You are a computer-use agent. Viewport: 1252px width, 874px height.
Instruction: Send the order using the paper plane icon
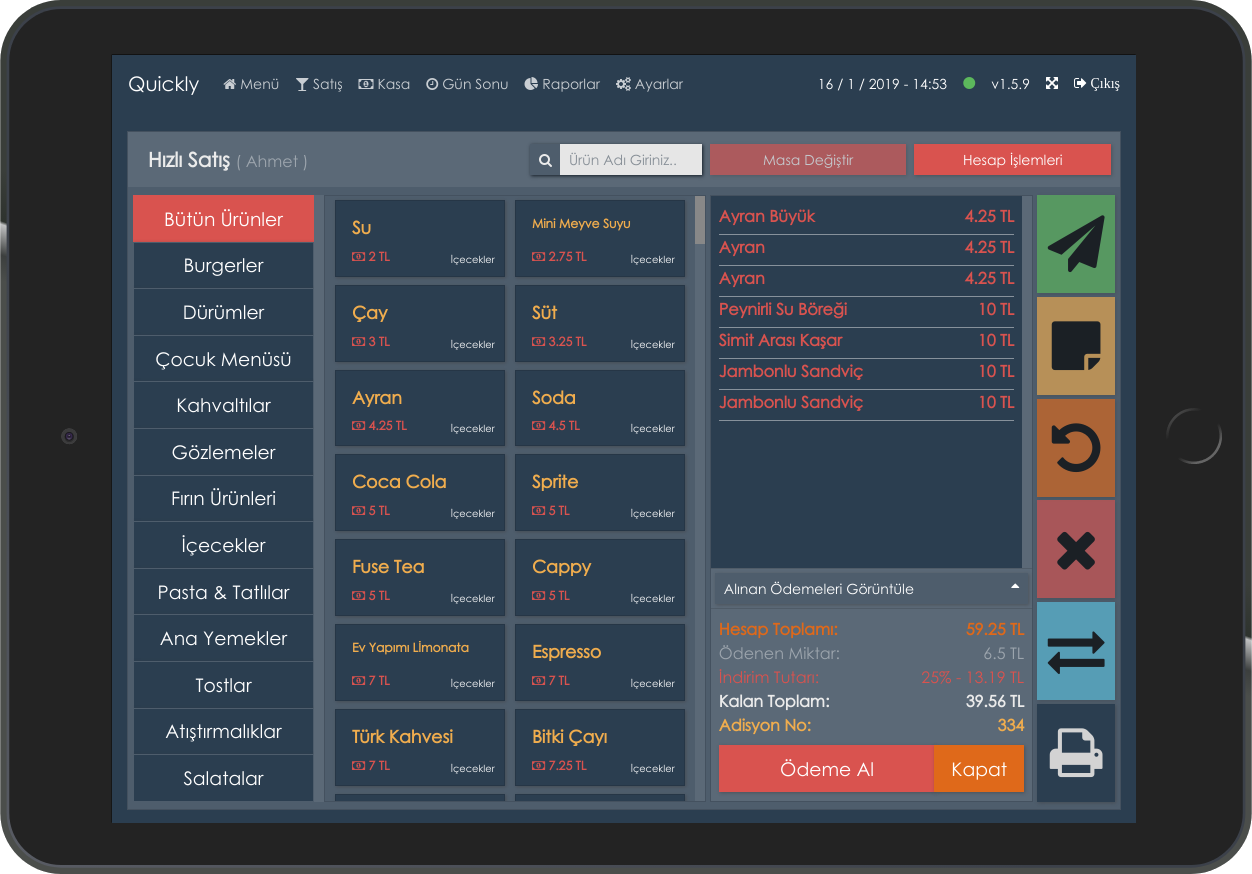pos(1075,244)
